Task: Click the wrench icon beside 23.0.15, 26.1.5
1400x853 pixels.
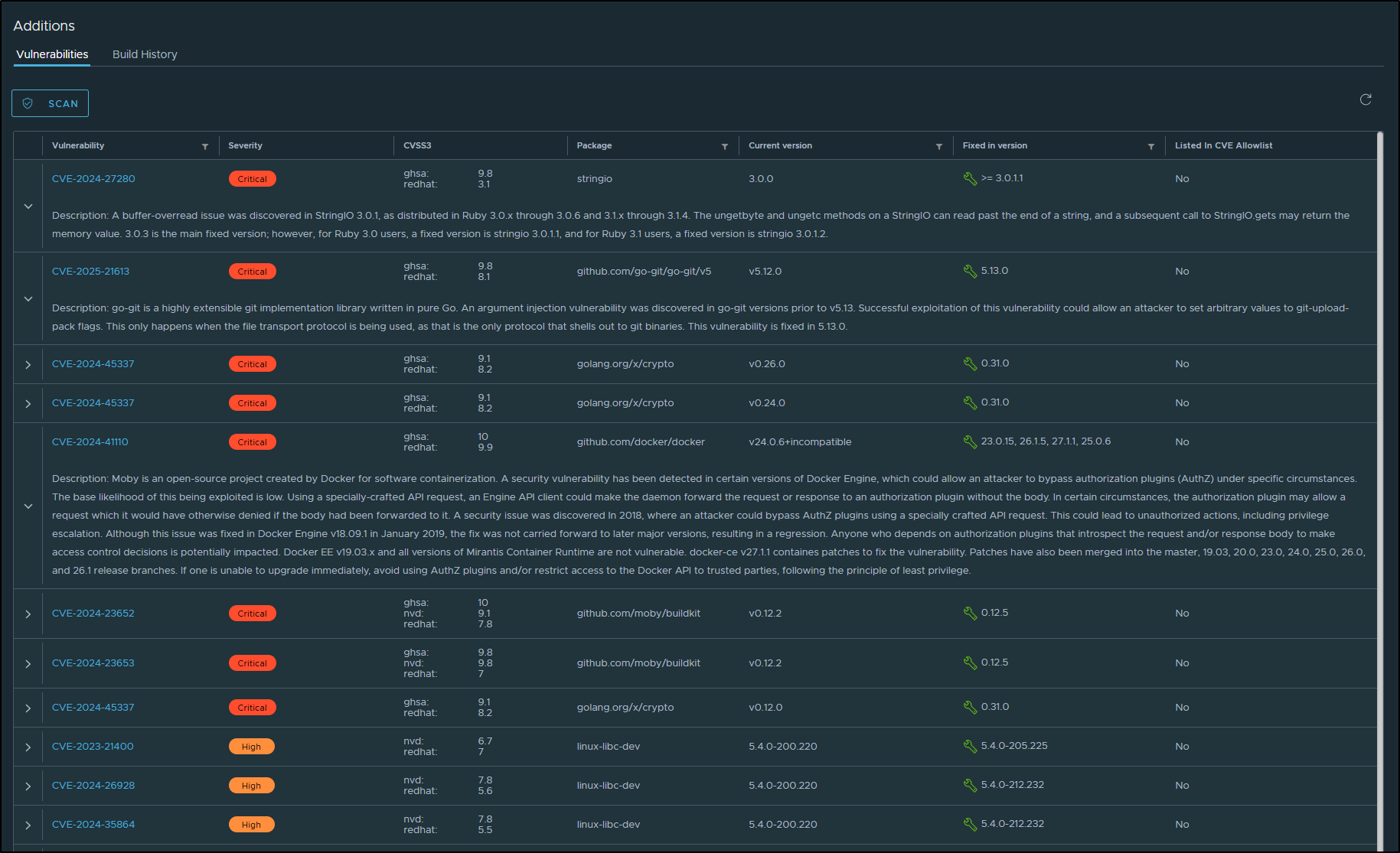Action: click(970, 441)
